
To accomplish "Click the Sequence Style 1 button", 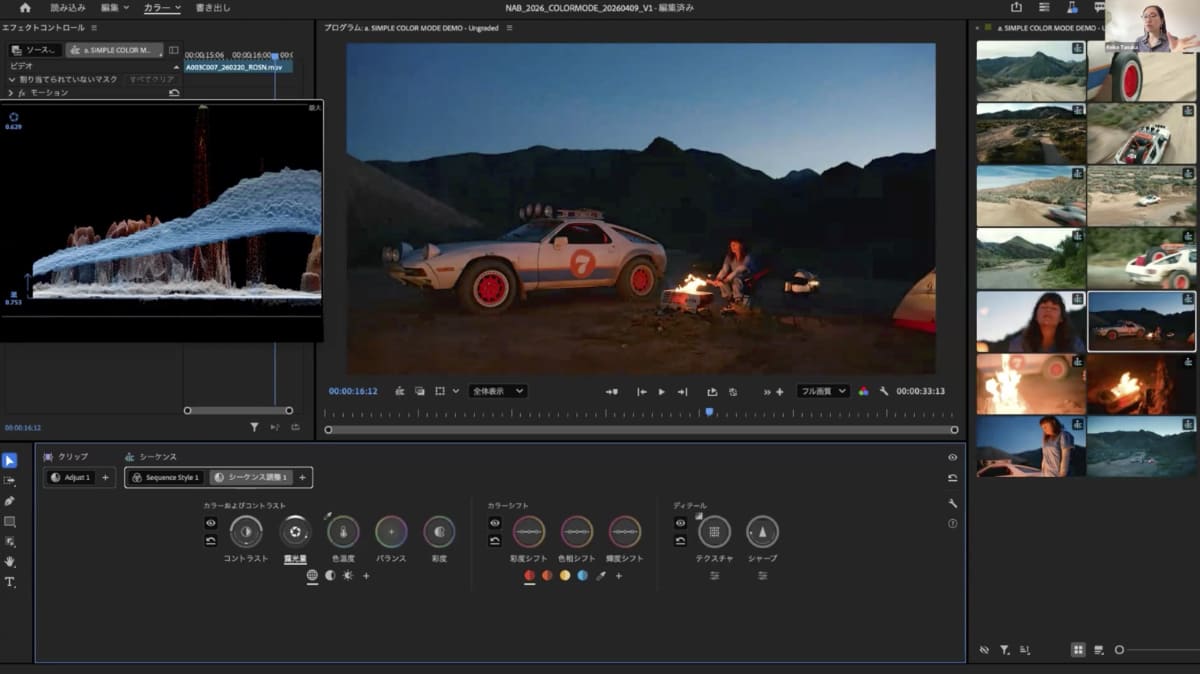I will tap(166, 478).
